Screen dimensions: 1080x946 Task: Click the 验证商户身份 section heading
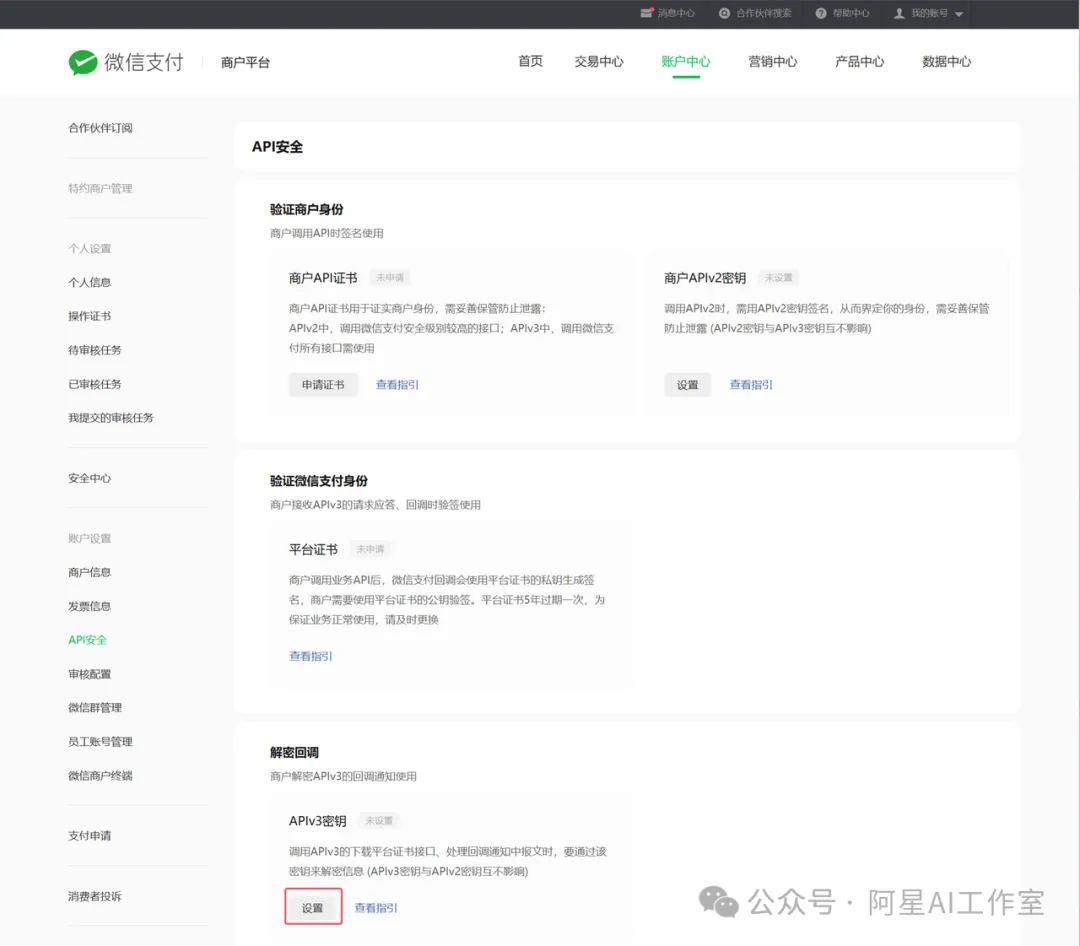(x=307, y=209)
